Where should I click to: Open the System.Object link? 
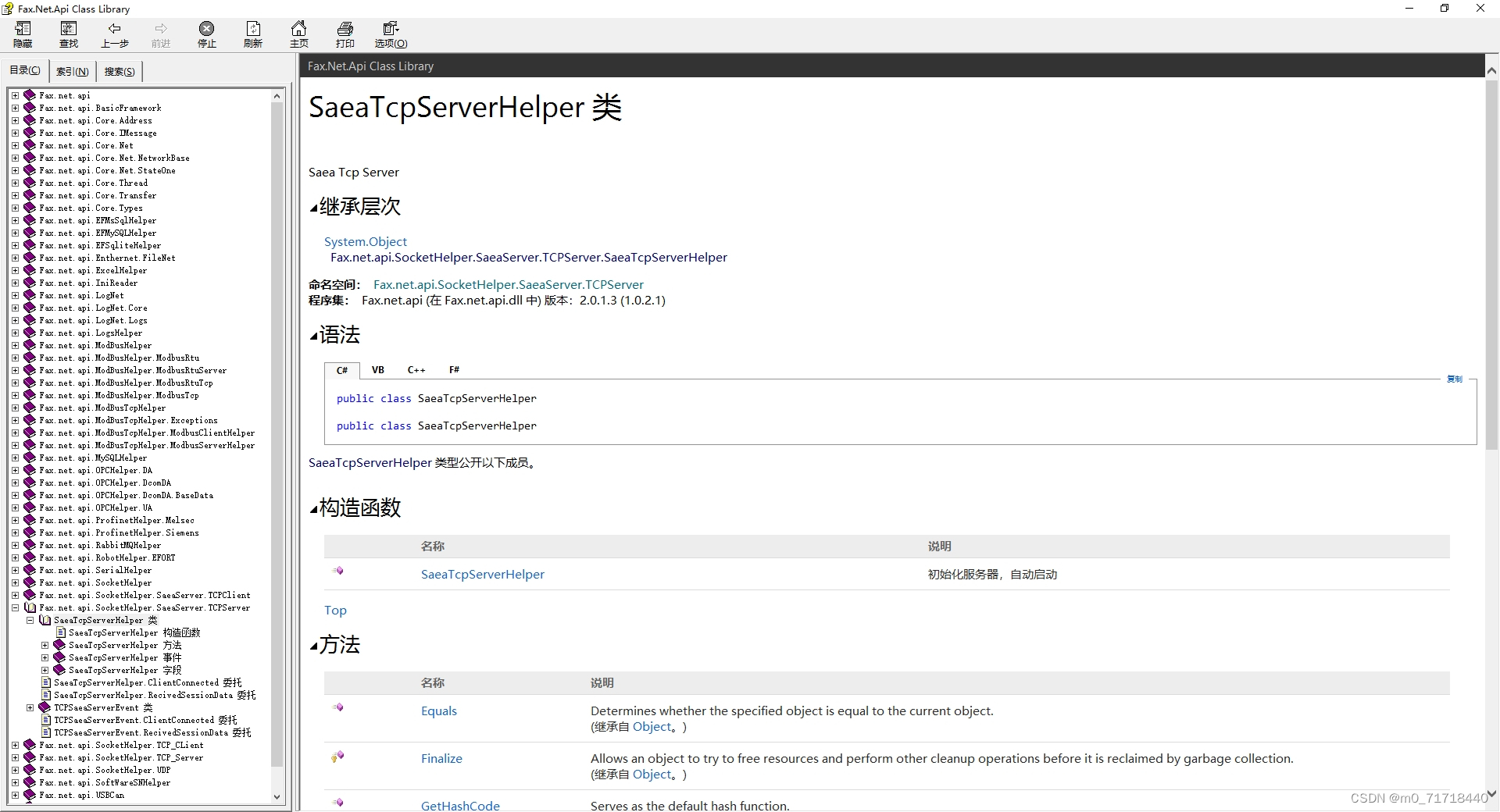[366, 242]
